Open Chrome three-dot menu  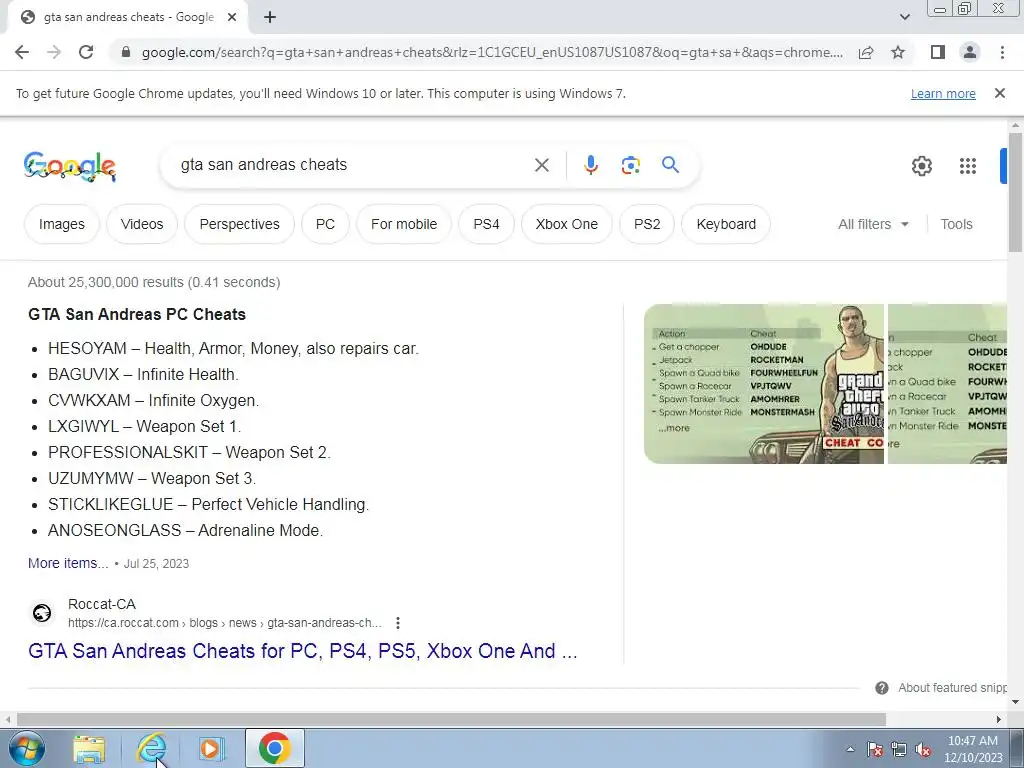coord(1002,52)
